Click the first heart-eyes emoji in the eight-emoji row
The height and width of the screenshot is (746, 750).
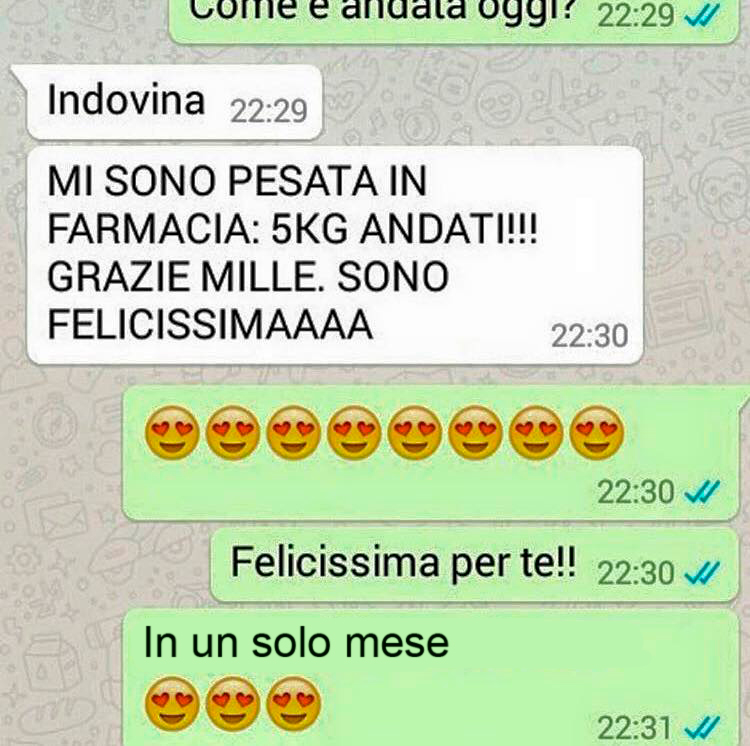click(x=172, y=433)
